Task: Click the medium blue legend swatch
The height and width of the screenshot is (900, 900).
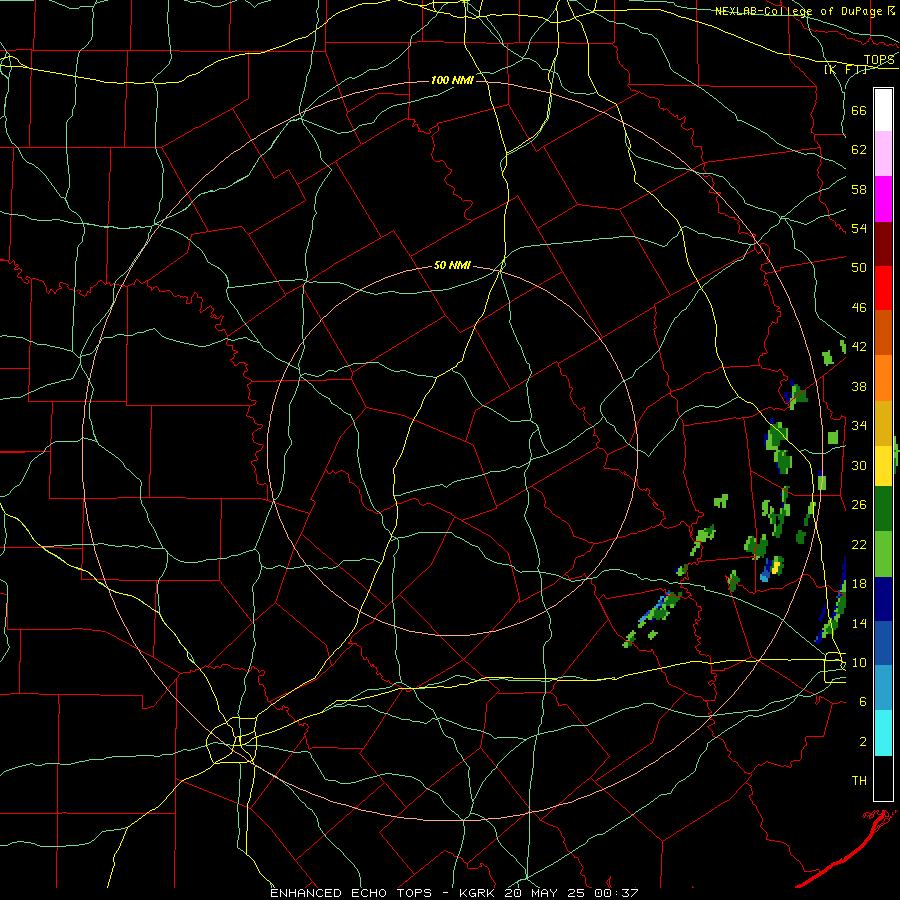Action: coord(883,643)
